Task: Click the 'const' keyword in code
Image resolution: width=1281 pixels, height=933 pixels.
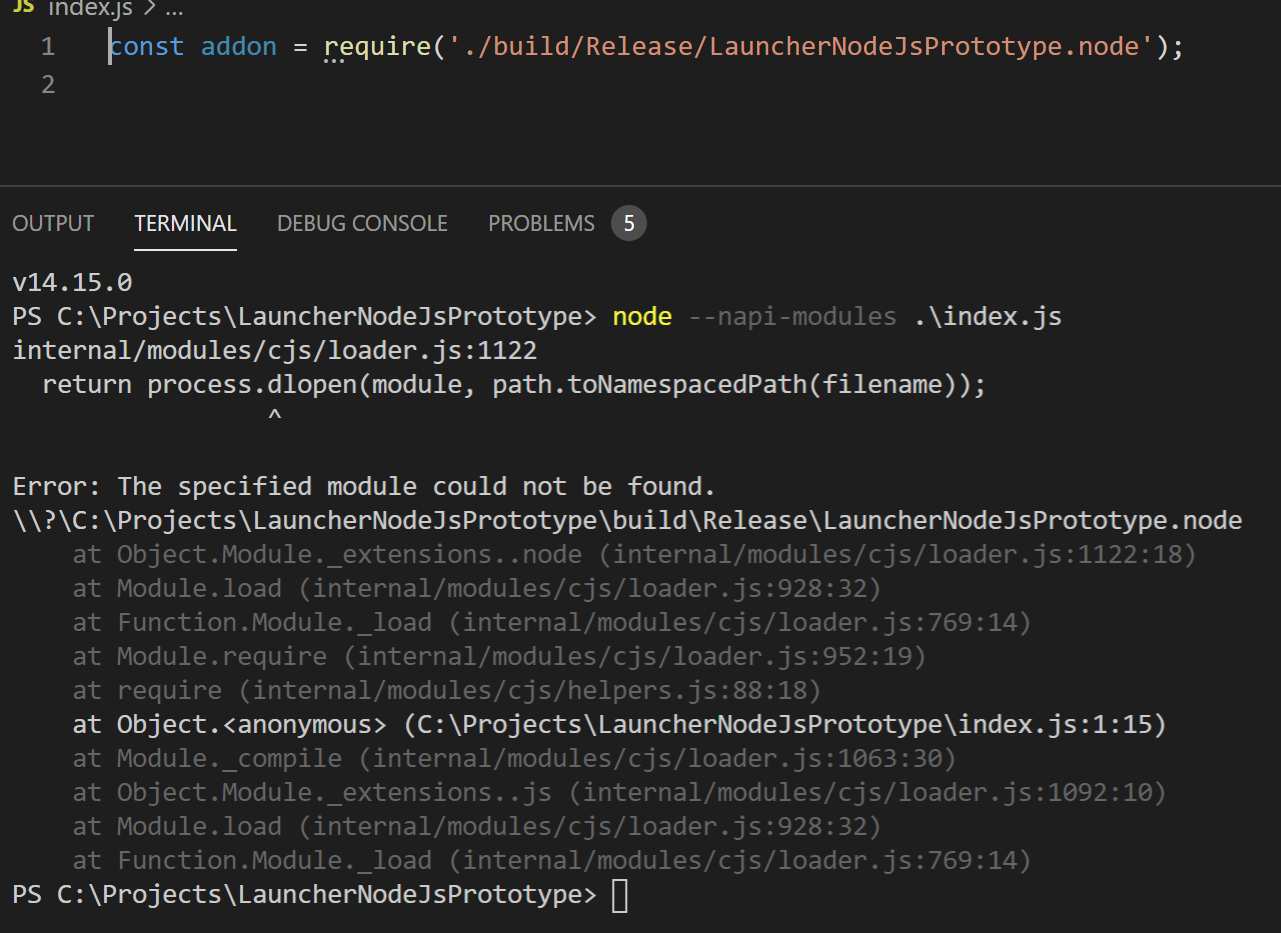Action: tap(147, 47)
